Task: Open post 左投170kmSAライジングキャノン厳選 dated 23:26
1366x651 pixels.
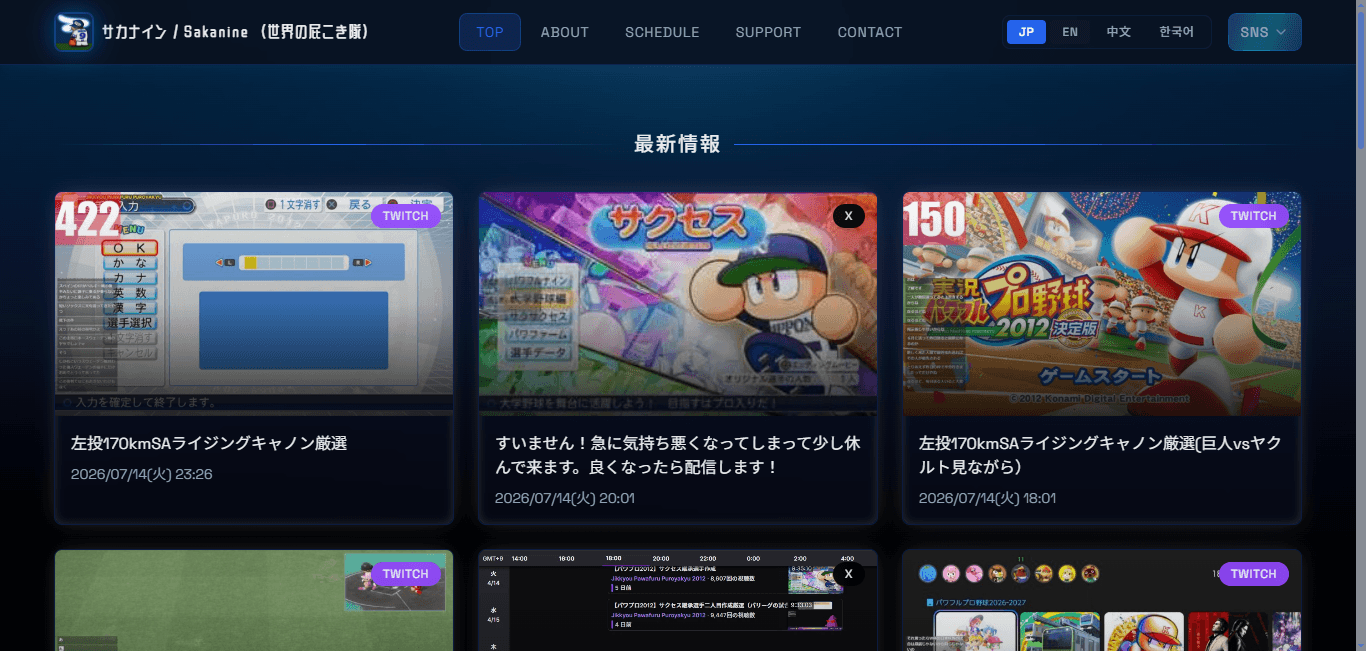Action: [209, 443]
